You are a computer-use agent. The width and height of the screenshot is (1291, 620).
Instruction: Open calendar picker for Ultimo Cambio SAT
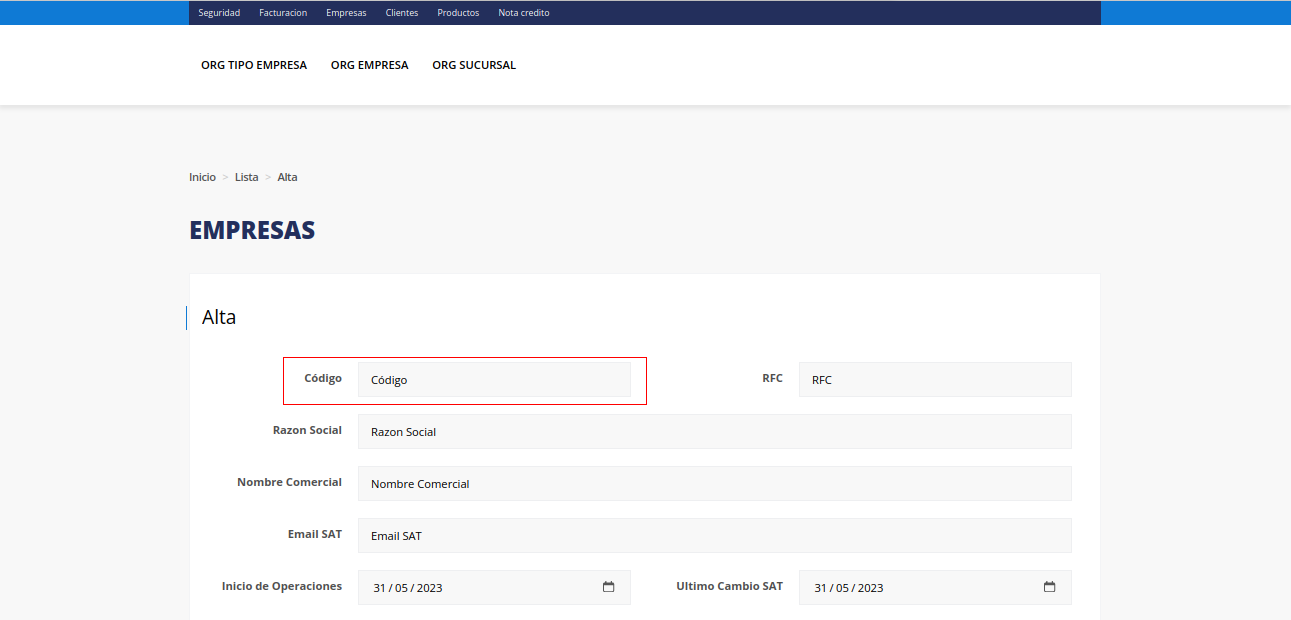coord(1049,587)
